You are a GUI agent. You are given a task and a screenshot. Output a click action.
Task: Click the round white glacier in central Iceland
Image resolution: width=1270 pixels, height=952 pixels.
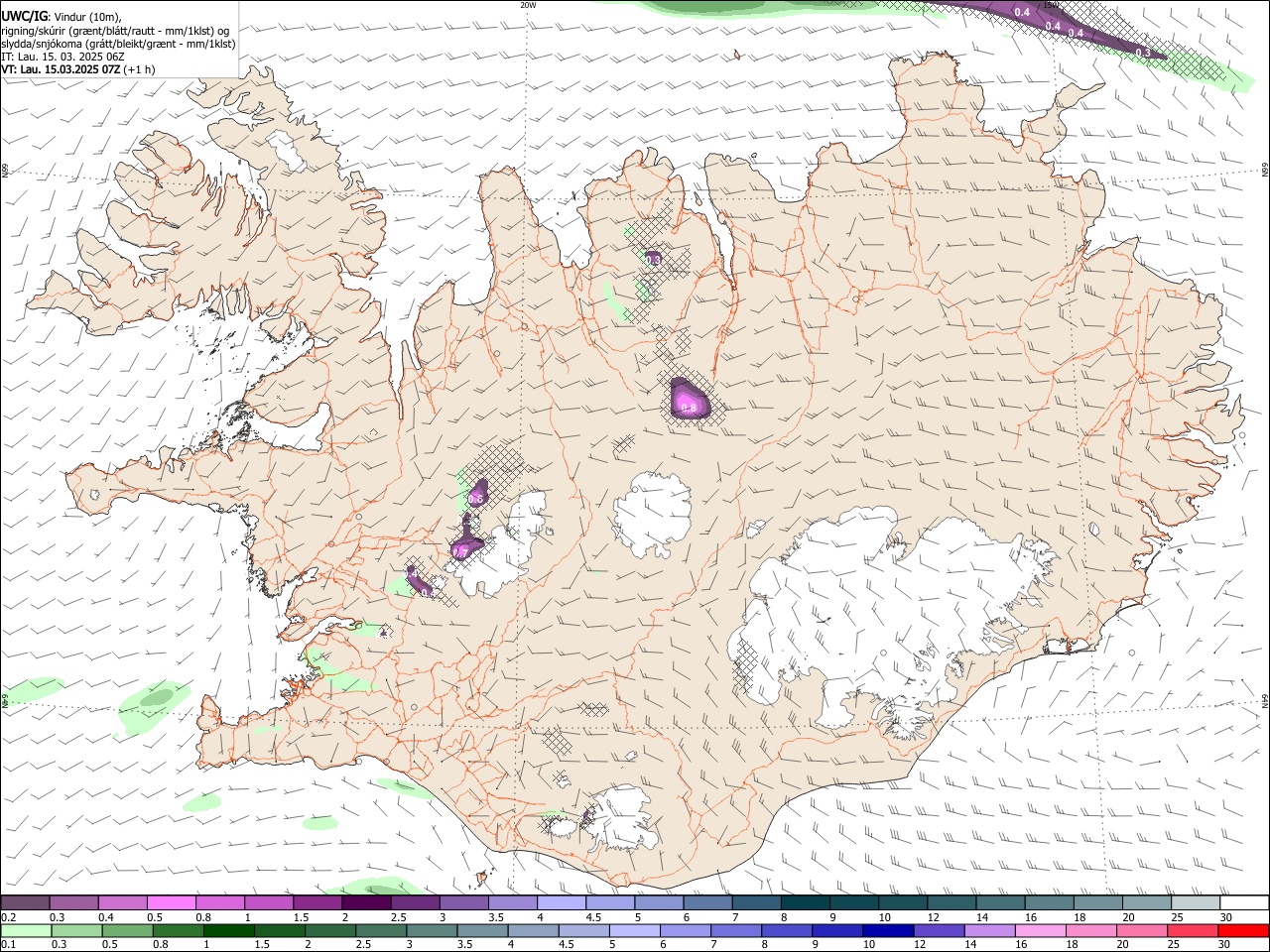pos(652,513)
